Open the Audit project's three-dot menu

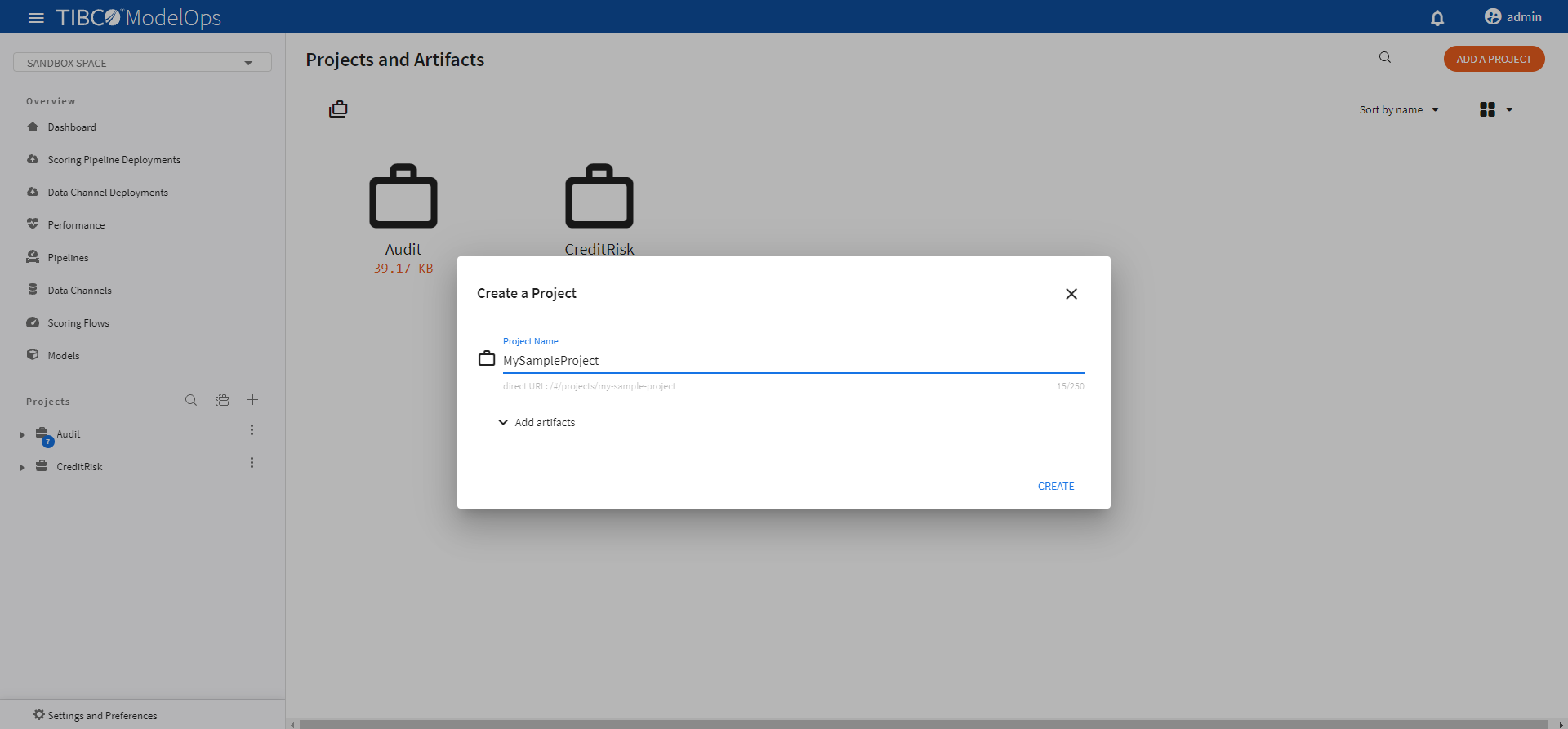[252, 430]
